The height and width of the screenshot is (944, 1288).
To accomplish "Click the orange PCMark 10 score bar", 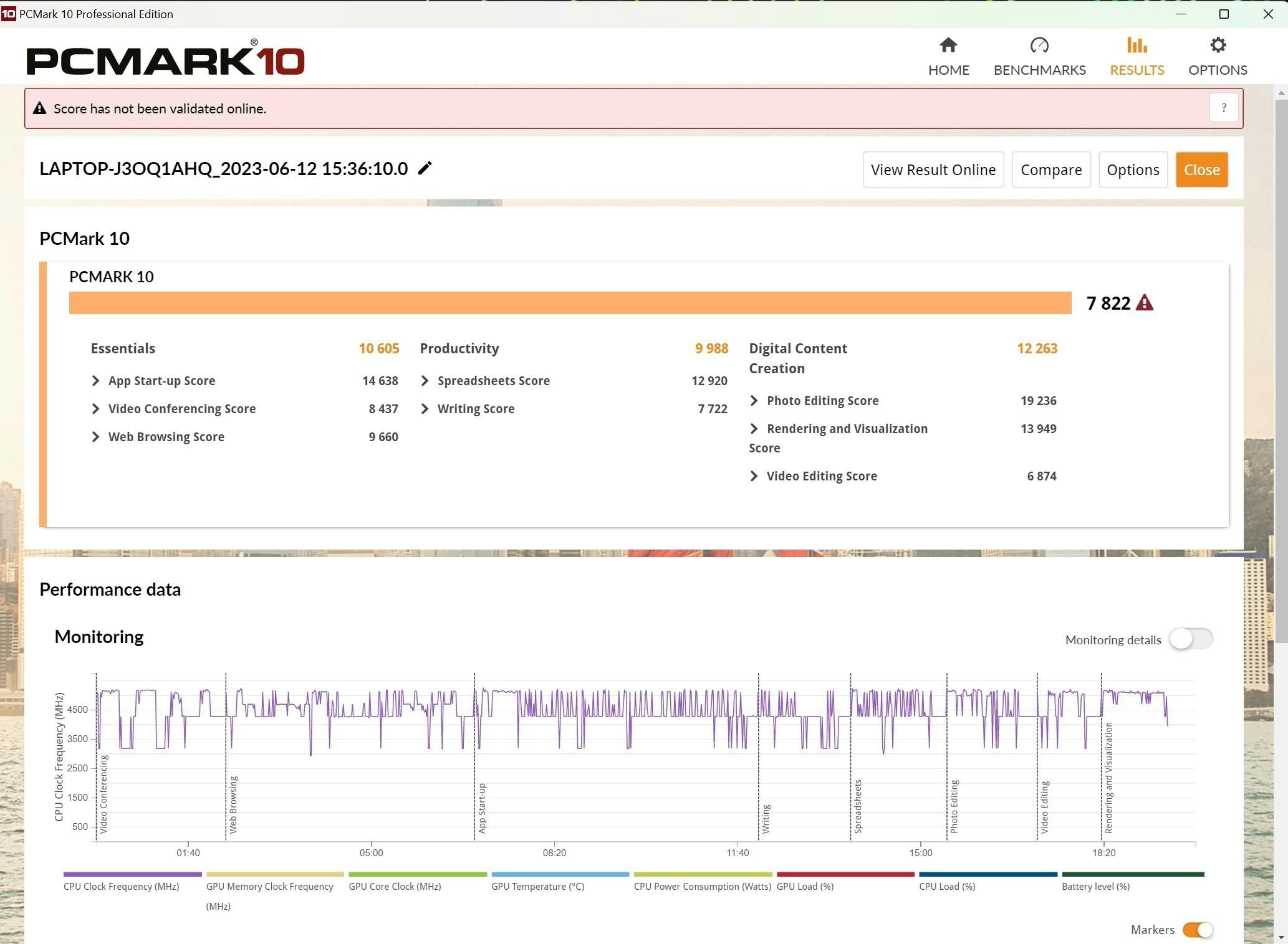I will pyautogui.click(x=570, y=303).
